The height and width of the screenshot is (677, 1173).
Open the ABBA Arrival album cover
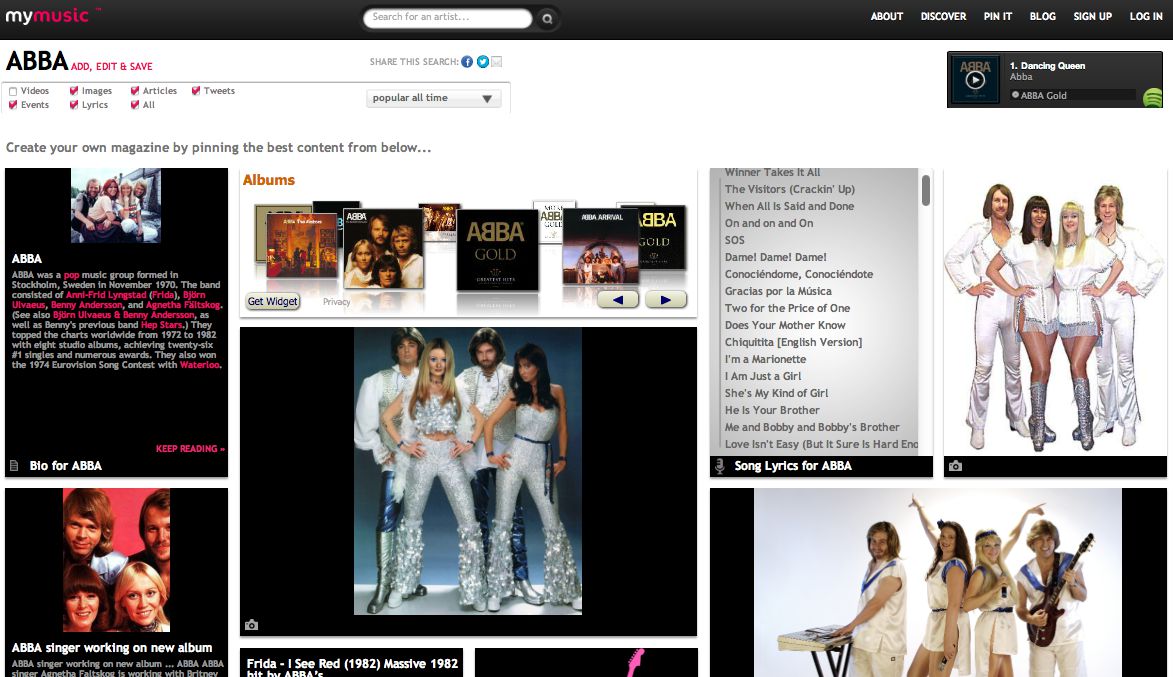(x=601, y=247)
